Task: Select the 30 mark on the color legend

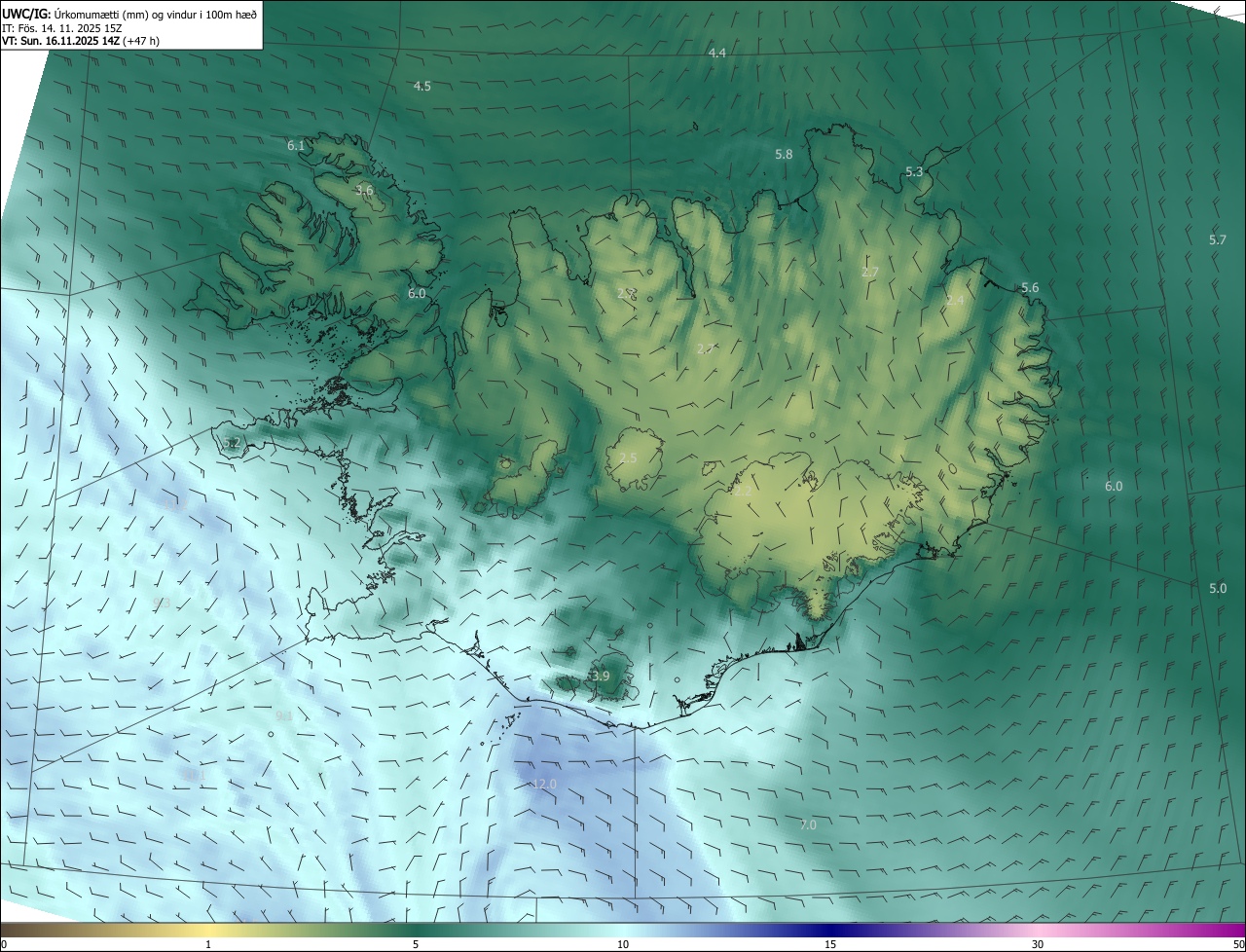Action: coord(1038,944)
